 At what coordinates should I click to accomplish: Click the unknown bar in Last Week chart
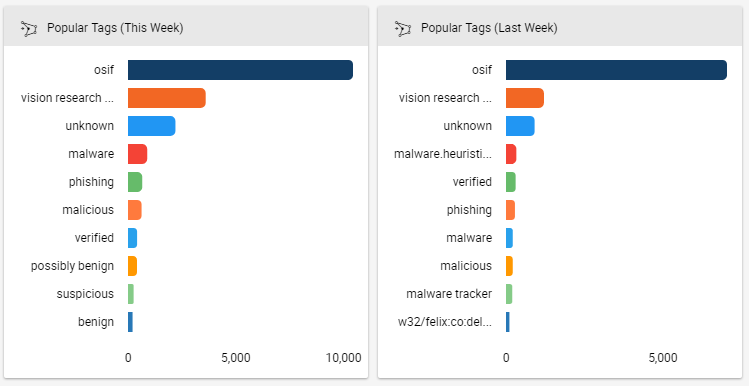[520, 126]
